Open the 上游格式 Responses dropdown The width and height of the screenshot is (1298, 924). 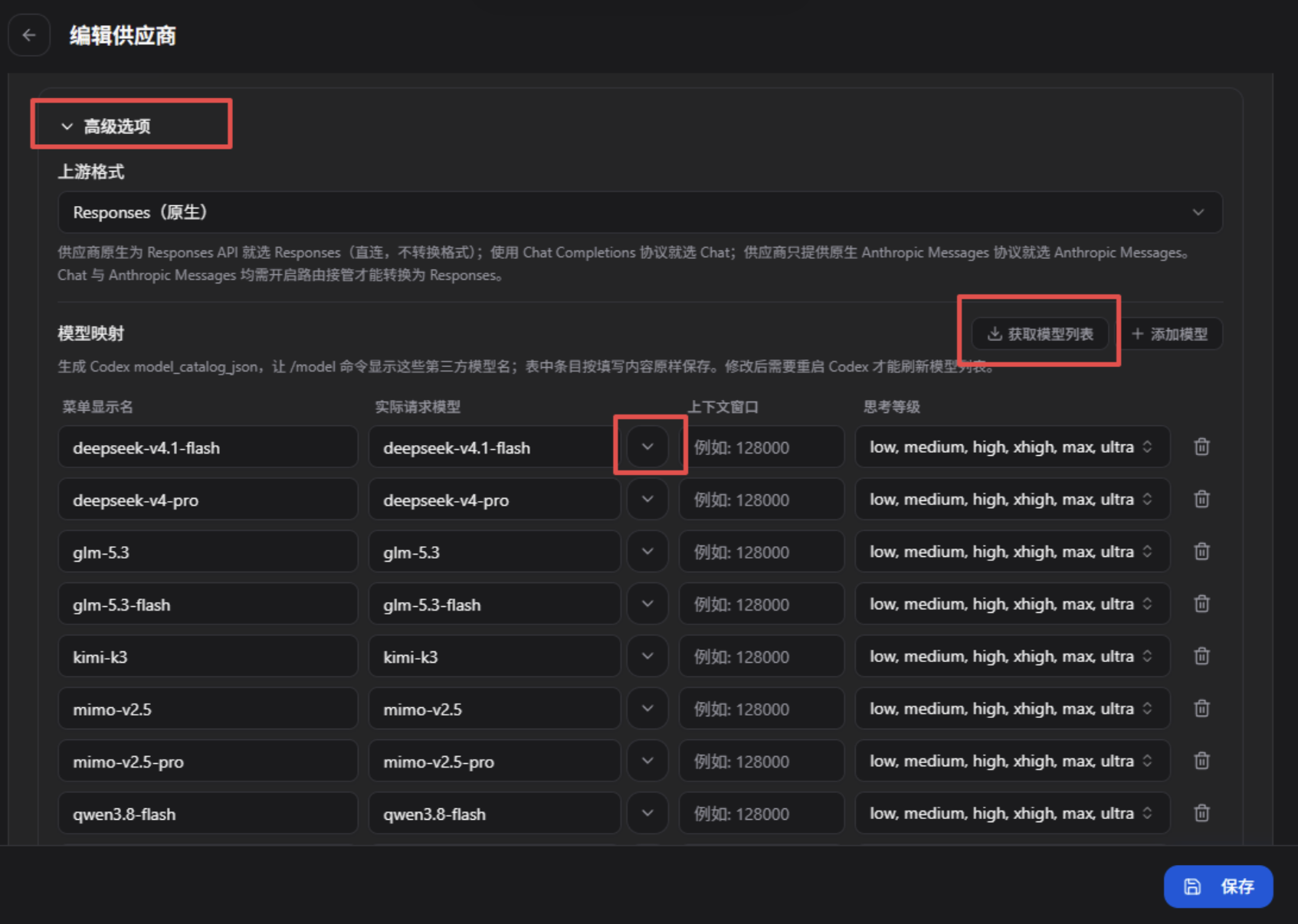pos(640,212)
